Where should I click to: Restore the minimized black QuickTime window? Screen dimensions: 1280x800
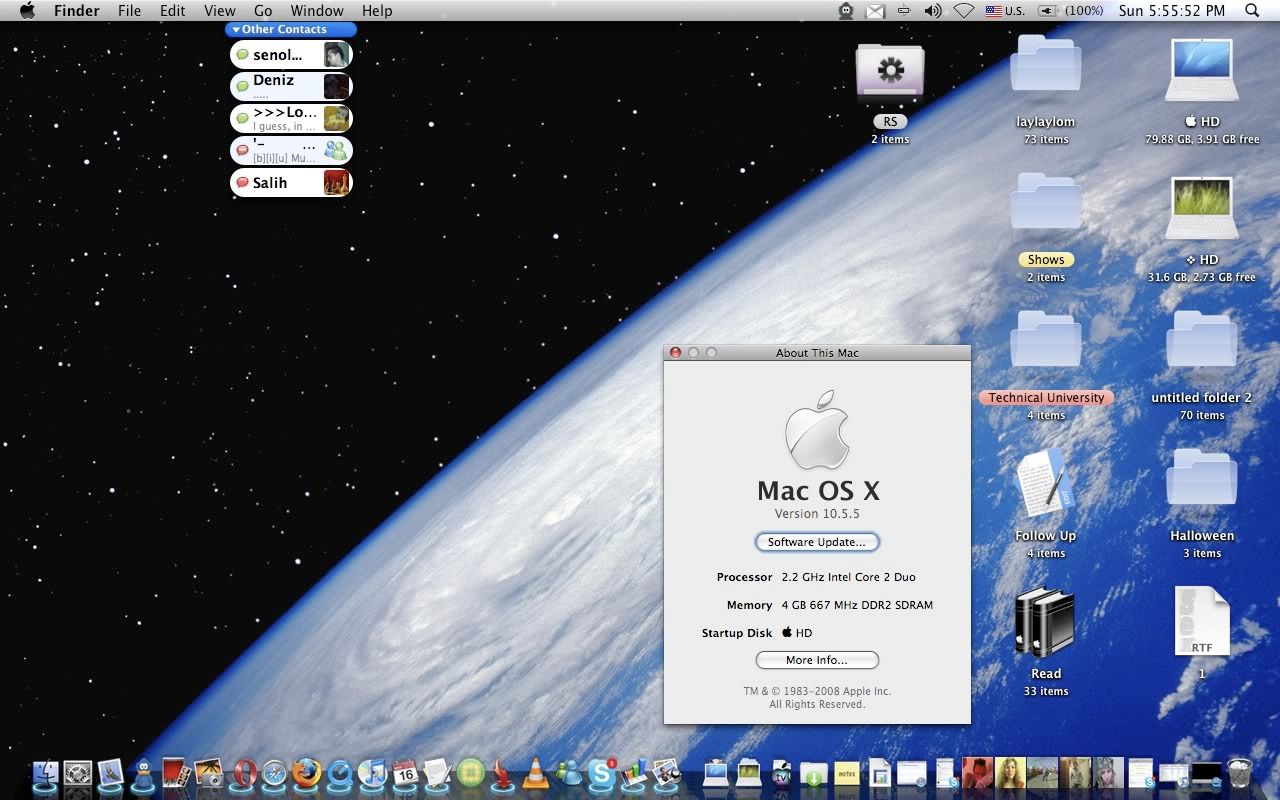pyautogui.click(x=1206, y=773)
